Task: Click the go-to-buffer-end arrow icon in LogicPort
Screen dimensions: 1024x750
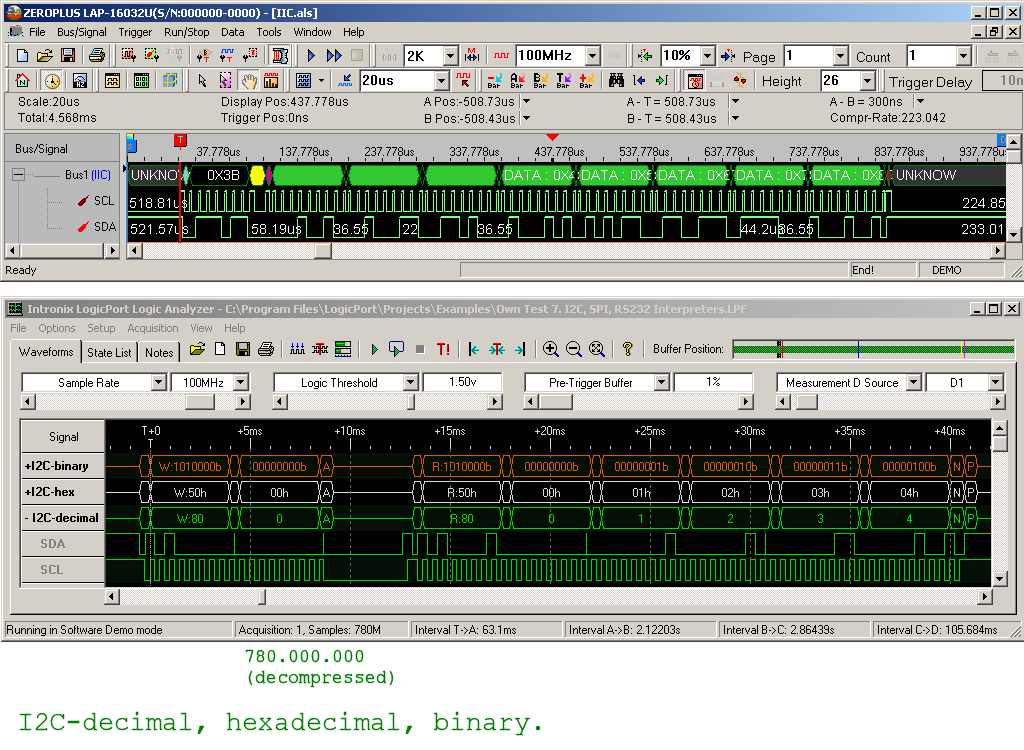Action: click(x=520, y=350)
